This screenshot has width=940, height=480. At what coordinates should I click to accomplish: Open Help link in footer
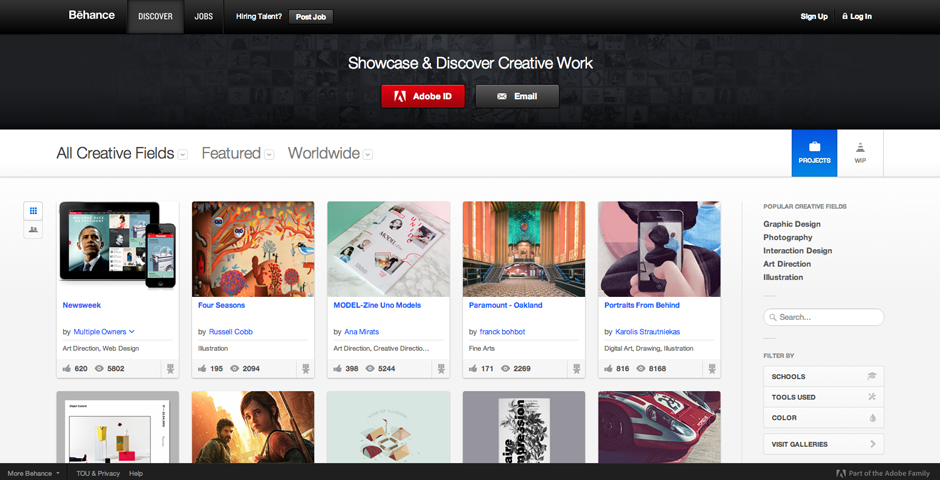(x=136, y=473)
